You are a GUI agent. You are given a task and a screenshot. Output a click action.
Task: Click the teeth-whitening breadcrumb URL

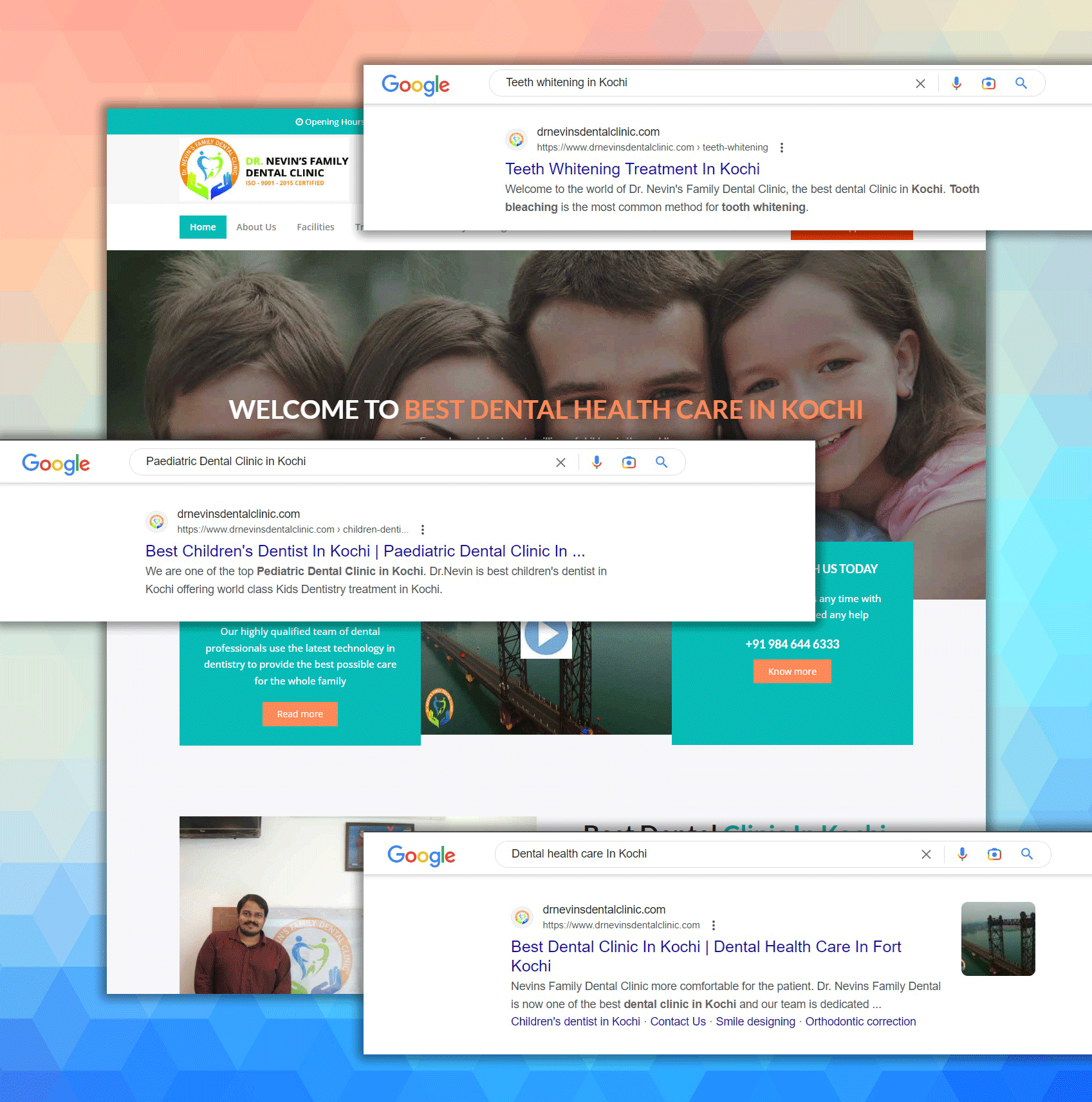click(x=652, y=147)
